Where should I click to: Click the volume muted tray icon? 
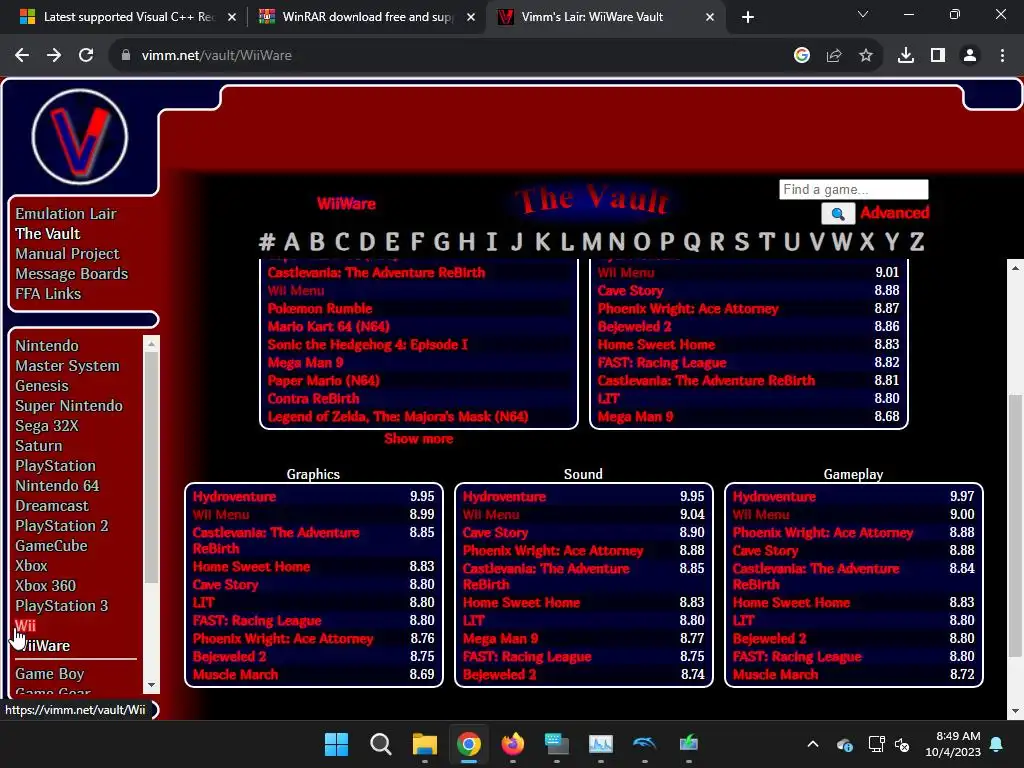click(x=903, y=744)
